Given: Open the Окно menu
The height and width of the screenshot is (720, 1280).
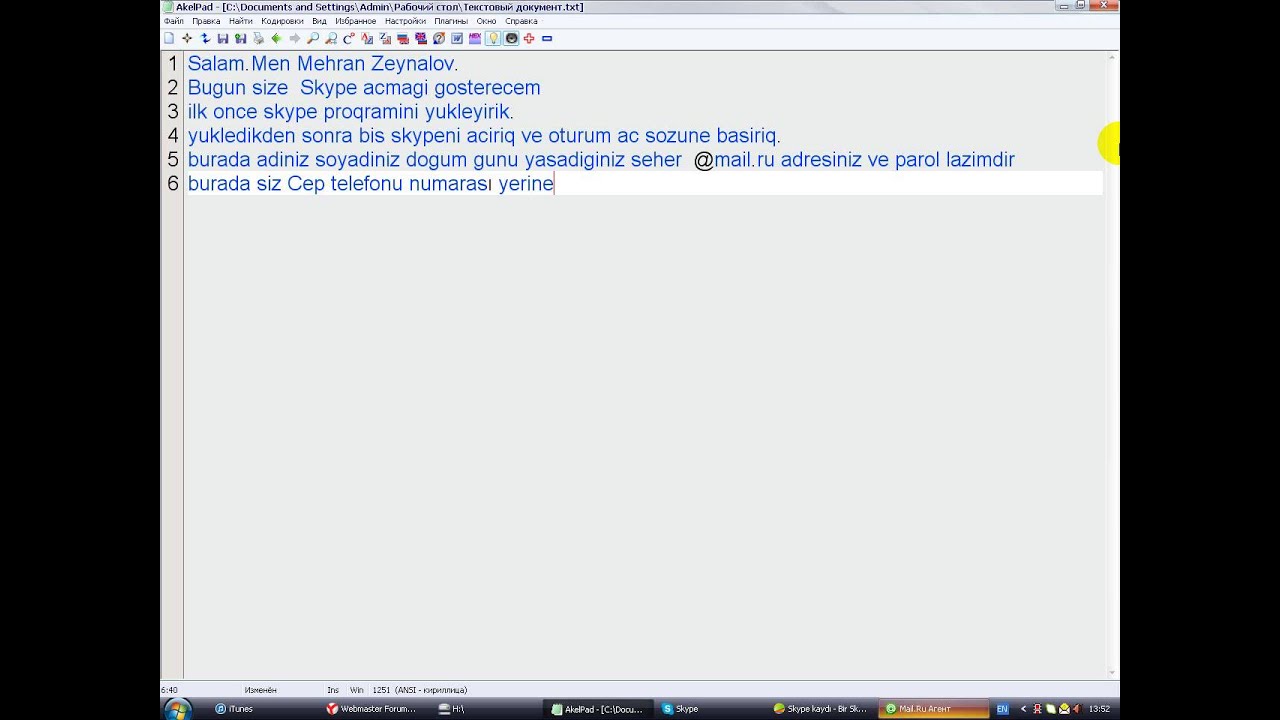Looking at the screenshot, I should (x=486, y=21).
